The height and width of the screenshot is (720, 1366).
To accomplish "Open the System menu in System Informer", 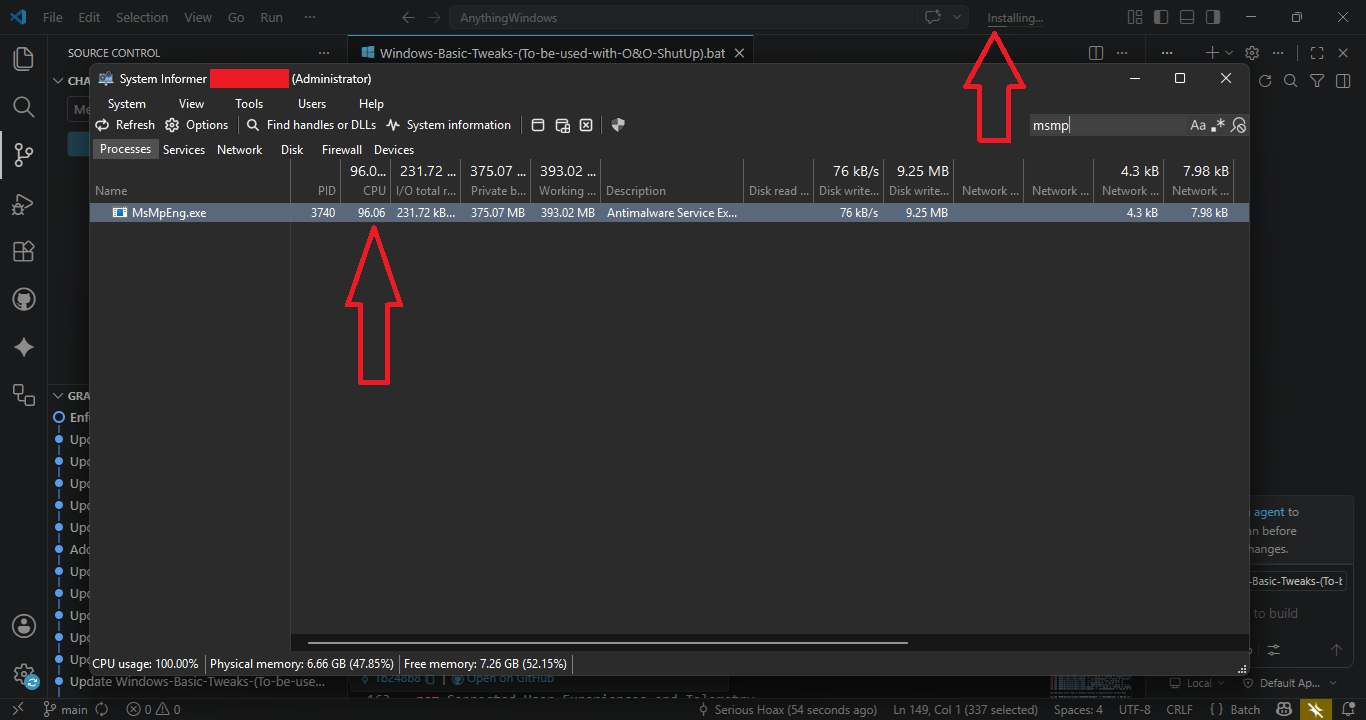I will tap(127, 103).
